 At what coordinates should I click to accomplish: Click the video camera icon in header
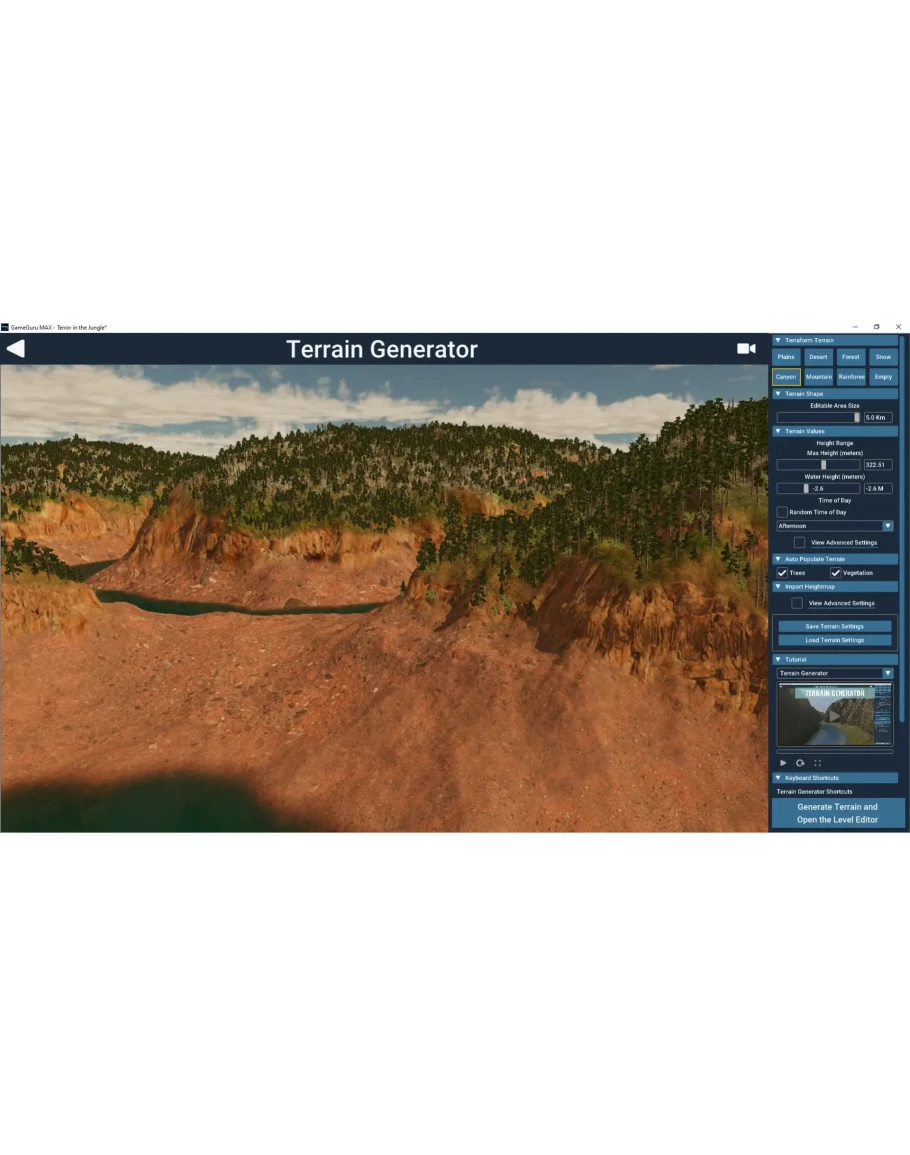click(746, 349)
